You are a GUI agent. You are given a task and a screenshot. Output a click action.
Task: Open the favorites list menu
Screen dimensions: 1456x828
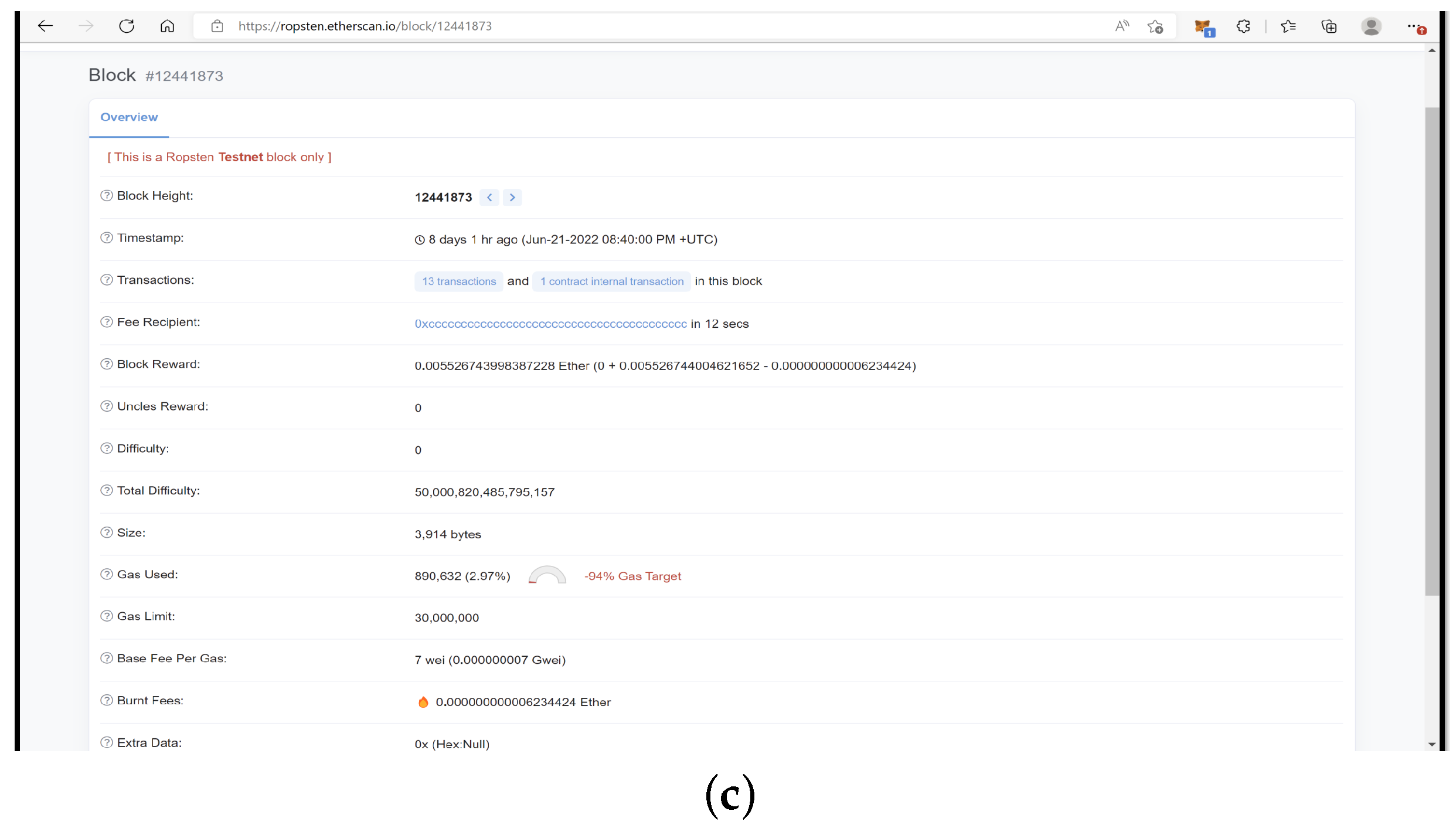(x=1288, y=26)
